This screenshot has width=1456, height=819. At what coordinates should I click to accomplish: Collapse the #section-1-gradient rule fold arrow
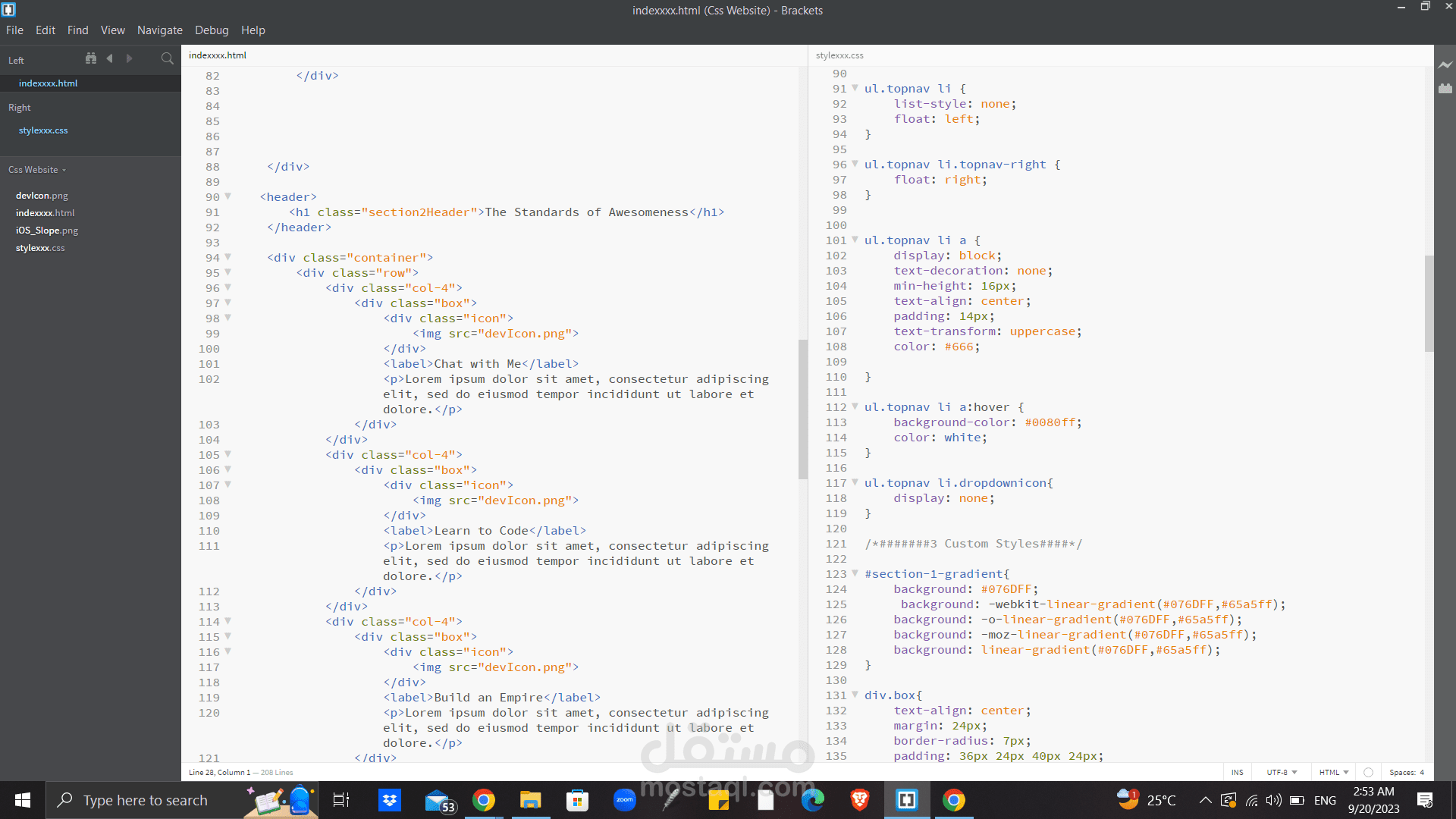pos(855,573)
